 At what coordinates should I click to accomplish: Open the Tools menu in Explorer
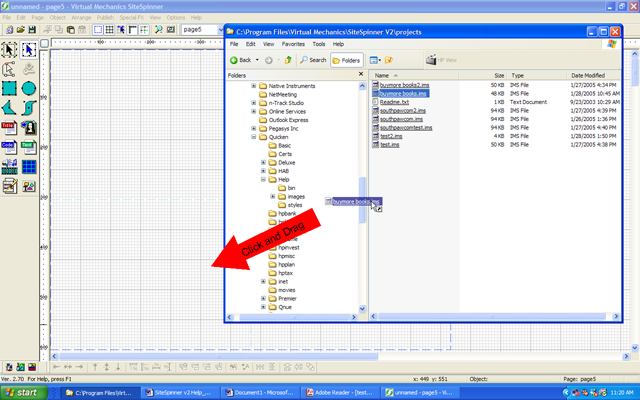coord(318,44)
